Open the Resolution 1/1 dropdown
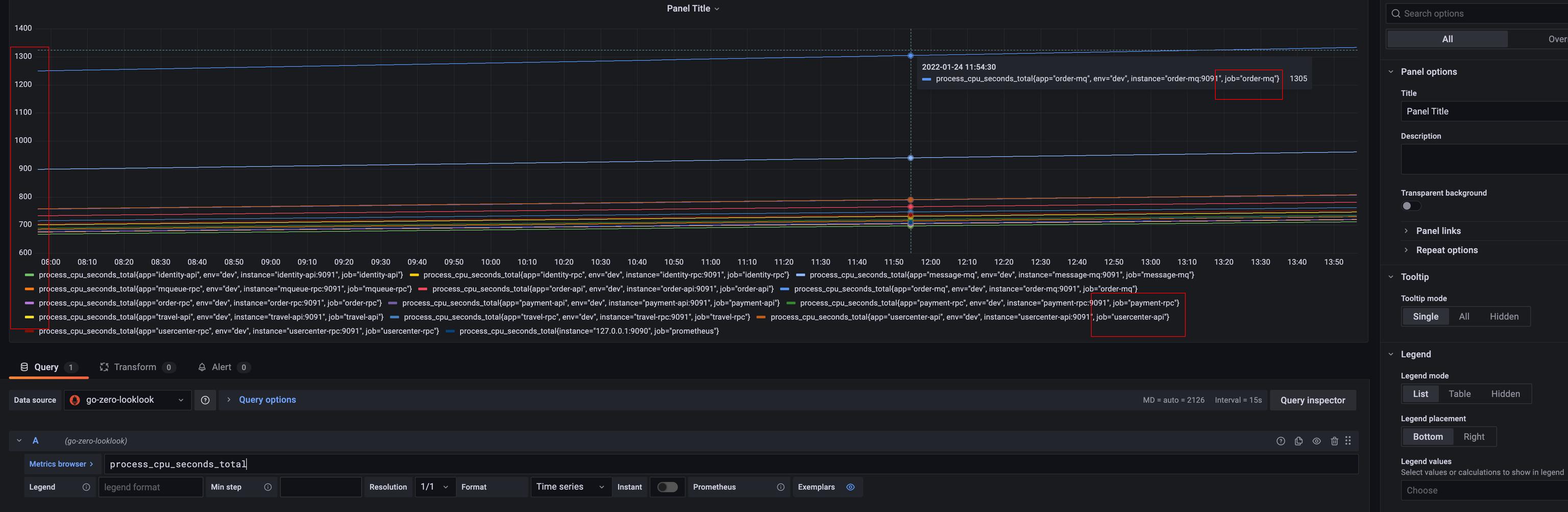Screen dimensions: 1568x512 pos(434,487)
